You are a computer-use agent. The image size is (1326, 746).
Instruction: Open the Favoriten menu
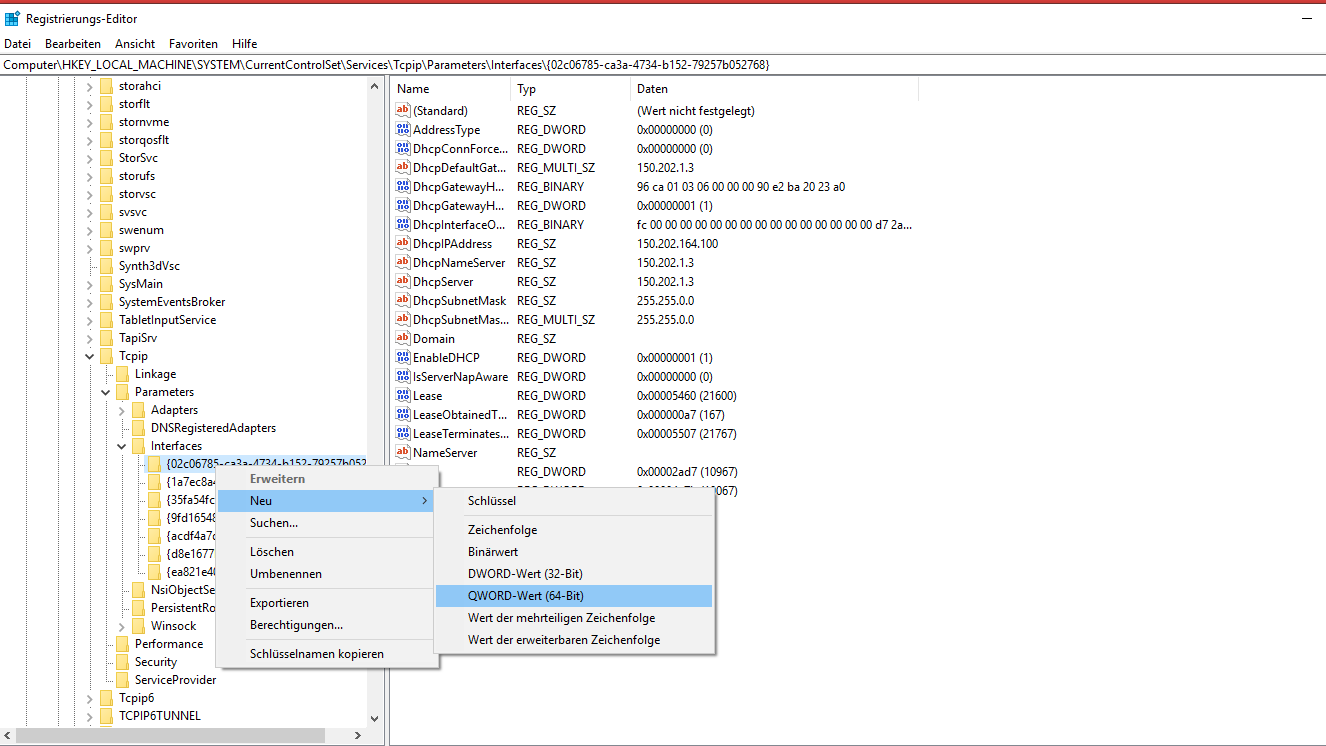click(193, 44)
